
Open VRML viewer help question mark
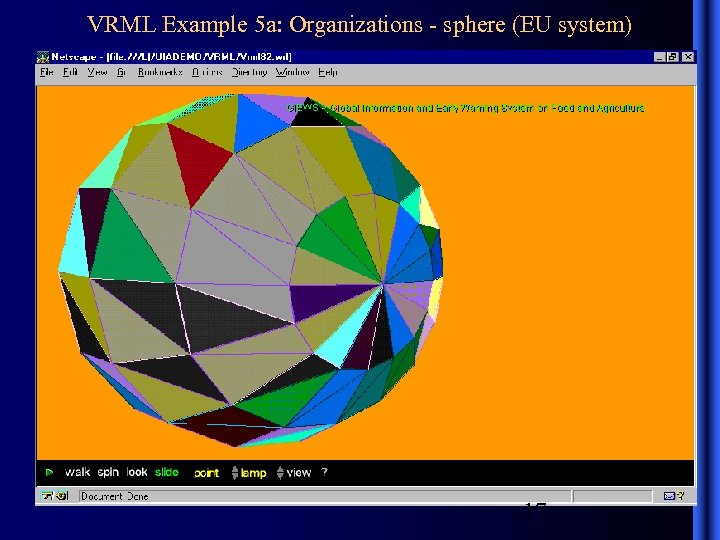(324, 472)
